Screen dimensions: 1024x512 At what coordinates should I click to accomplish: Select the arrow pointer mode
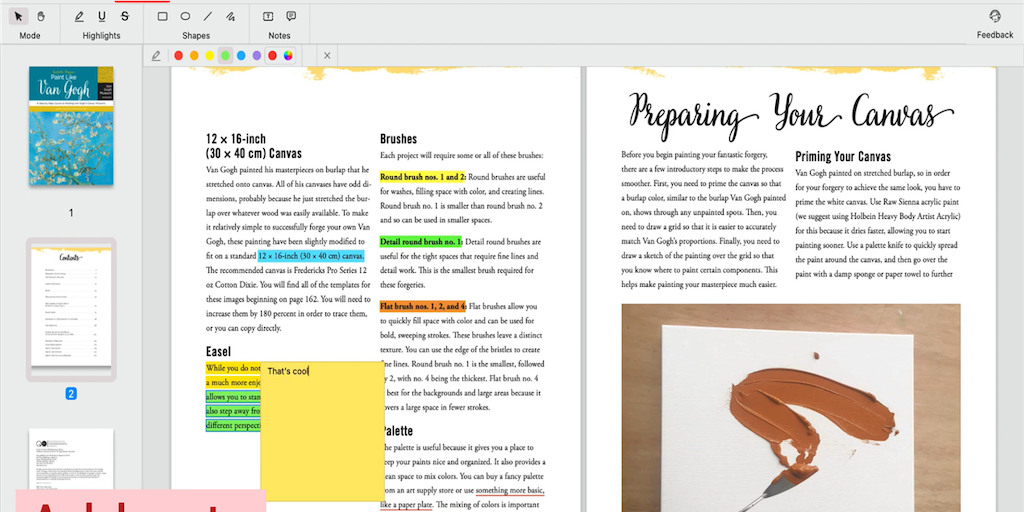coord(18,16)
